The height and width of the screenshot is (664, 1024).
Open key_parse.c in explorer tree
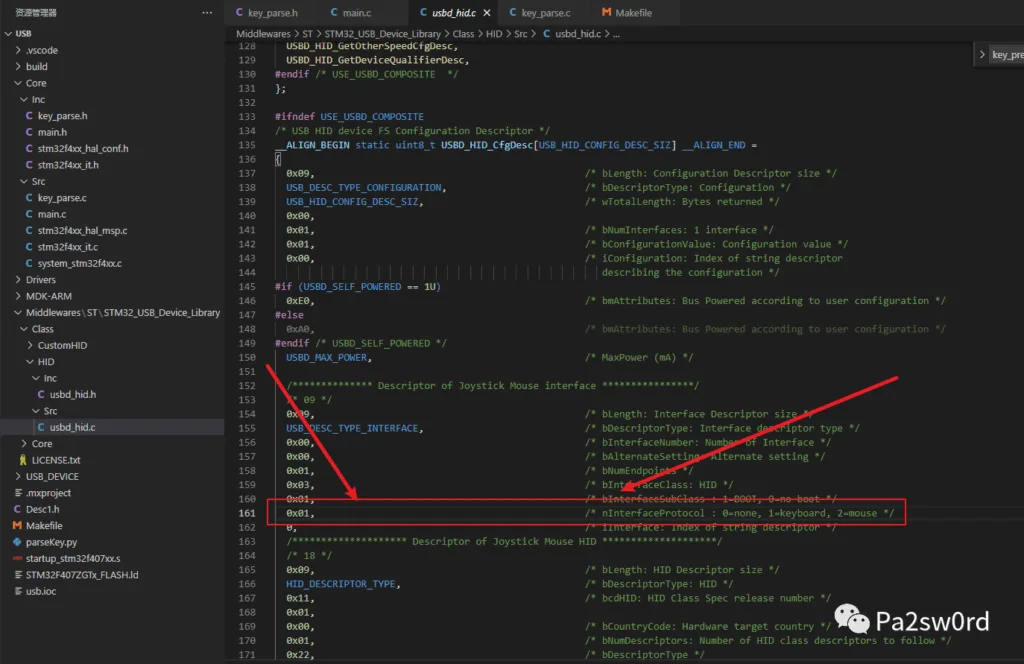click(x=62, y=197)
